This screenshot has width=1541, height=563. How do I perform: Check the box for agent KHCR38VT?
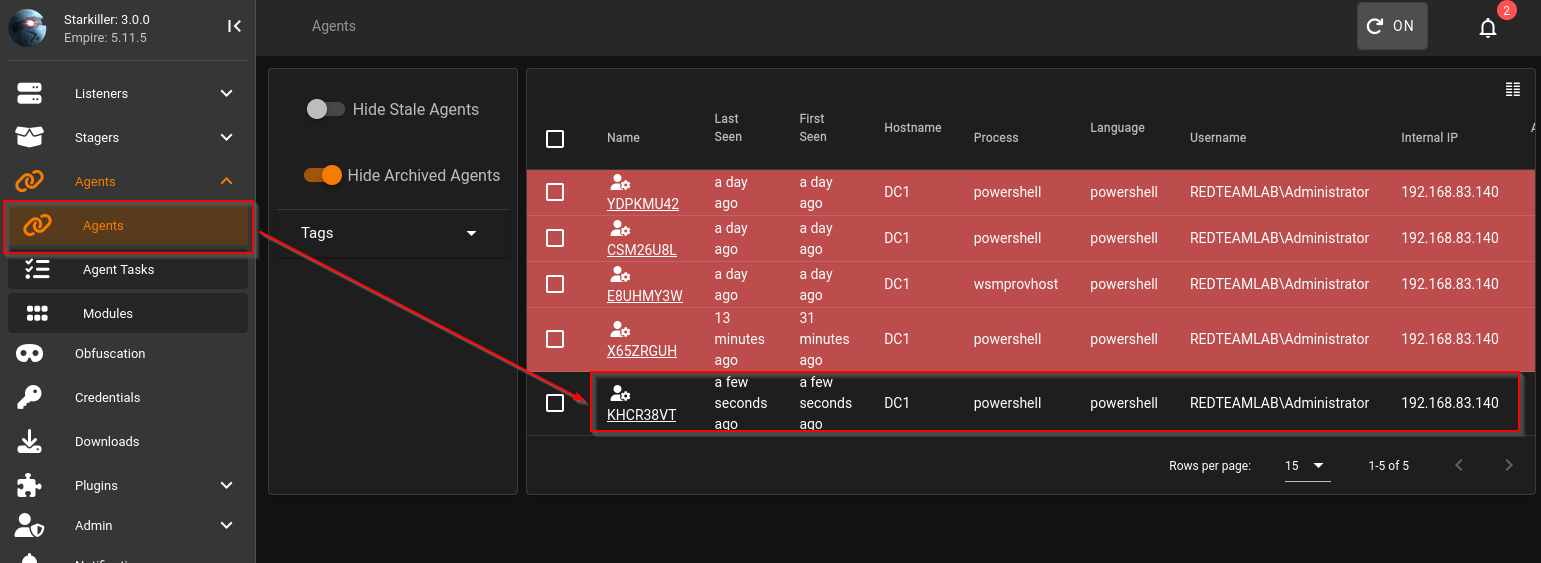pyautogui.click(x=555, y=403)
